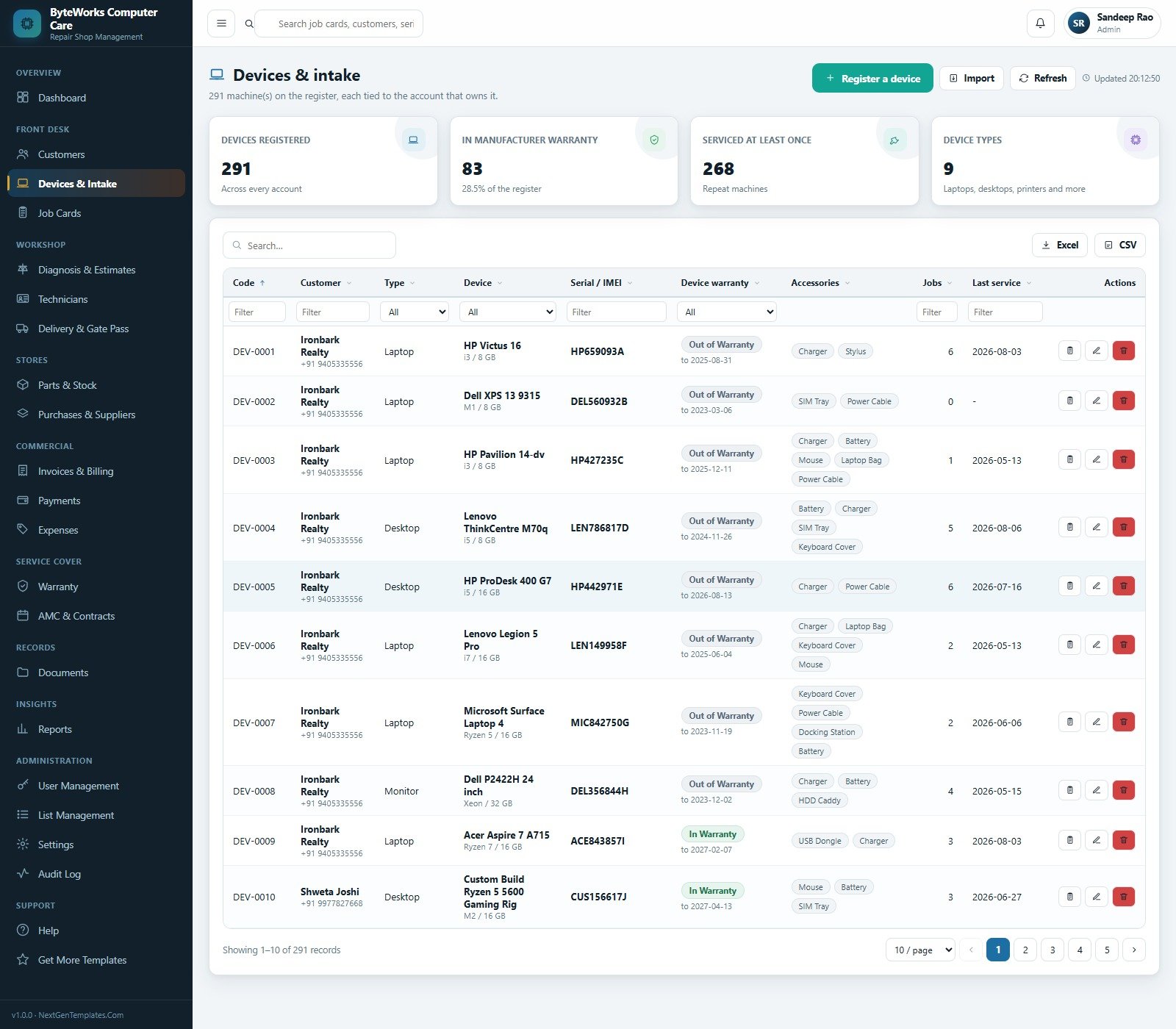Screen dimensions: 1176x1029
Task: Edit device DEV-0001 with the pencil icon
Action: coord(1096,351)
